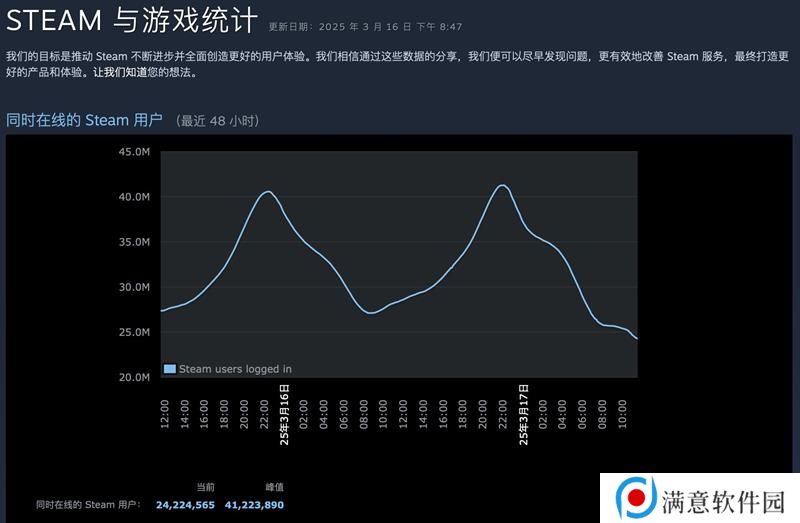Viewport: 800px width, 523px height.
Task: Click the current users value 24,224,565
Action: tap(185, 505)
